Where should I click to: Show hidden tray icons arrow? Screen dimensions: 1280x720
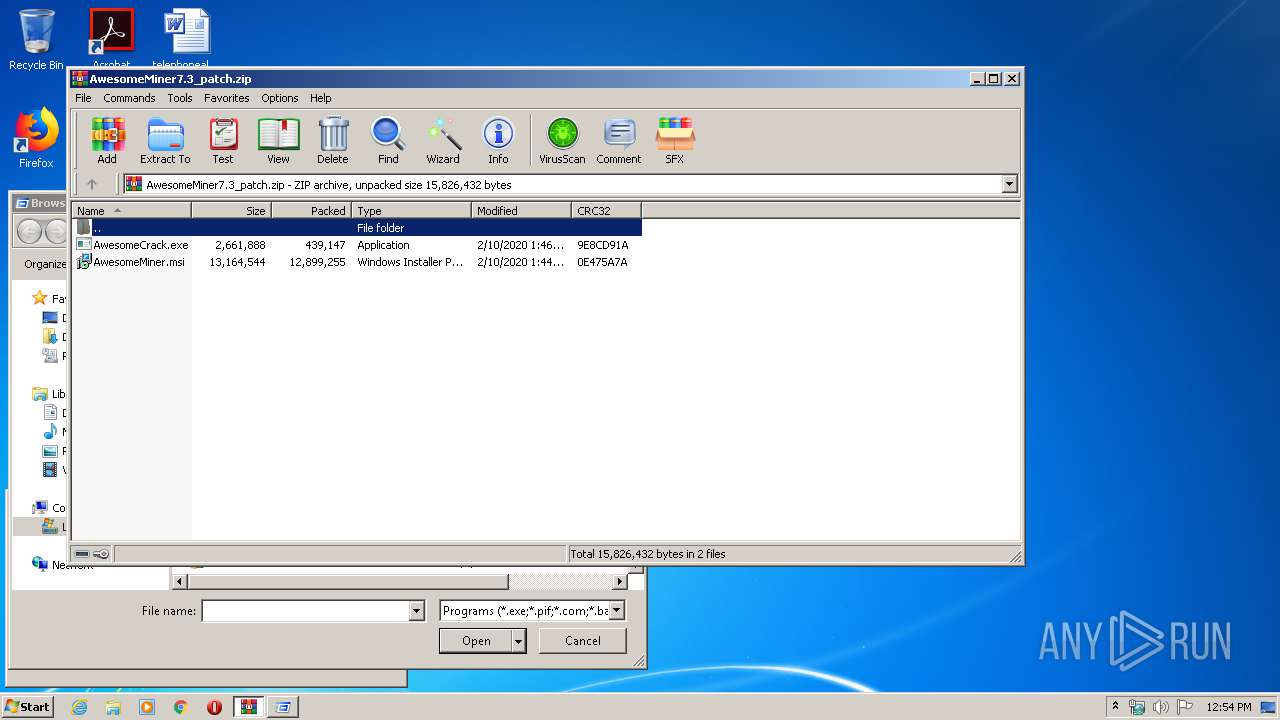click(x=1115, y=707)
